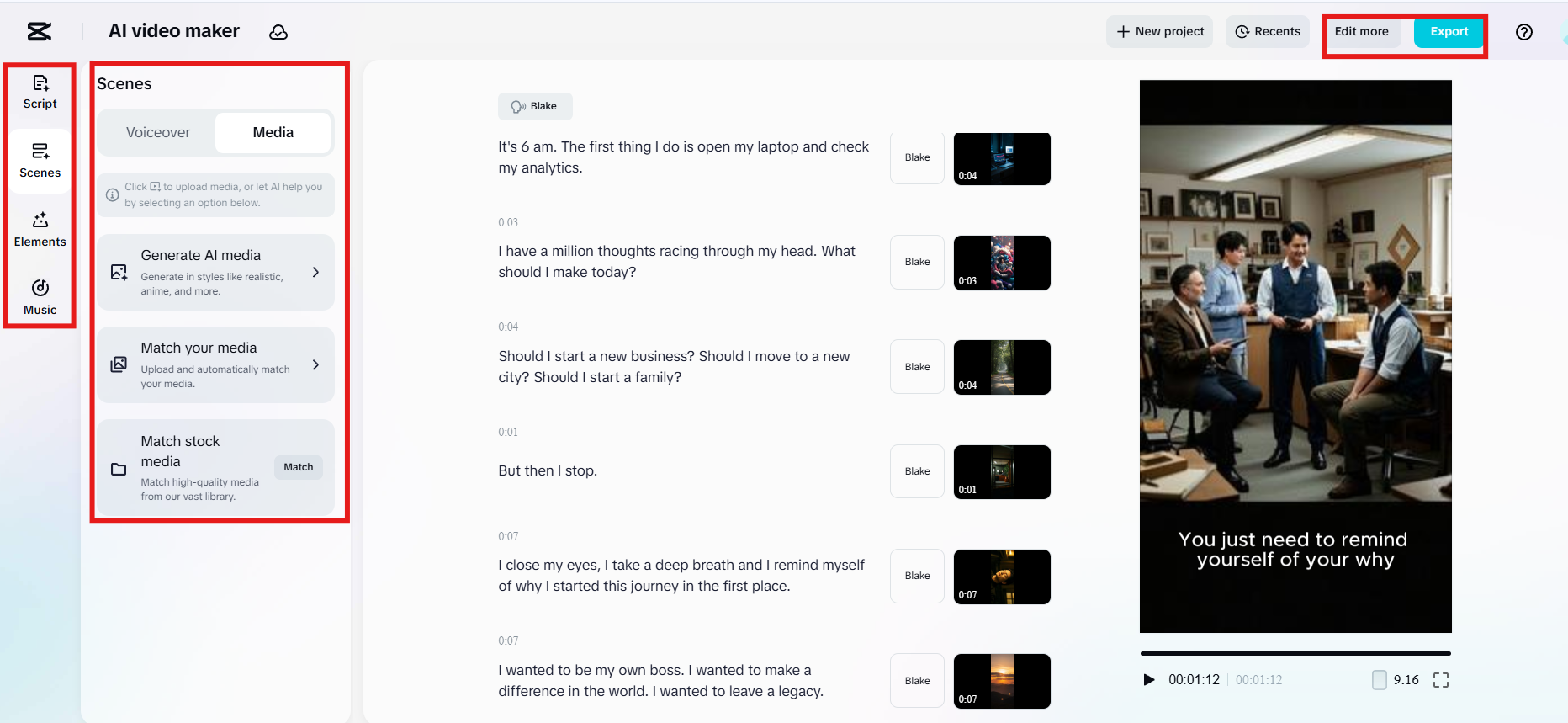Edit text 'But then I stop.'
This screenshot has height=723, width=1568.
pos(548,471)
